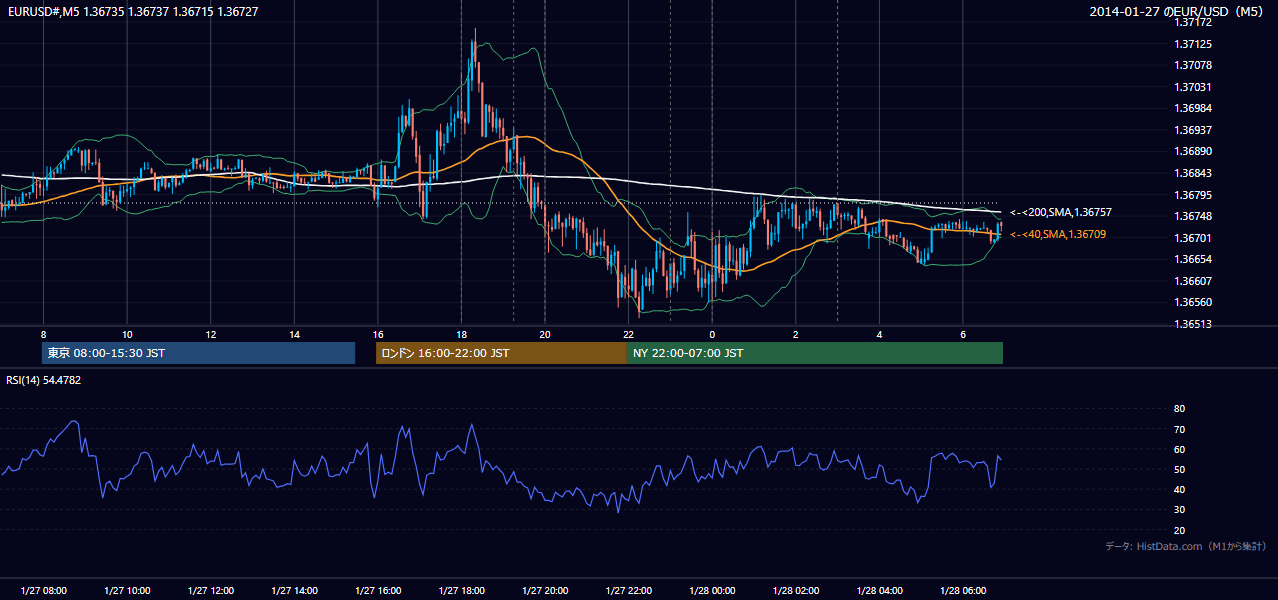The image size is (1278, 600).
Task: Click the 1/27 20:00 date label
Action: point(545,590)
